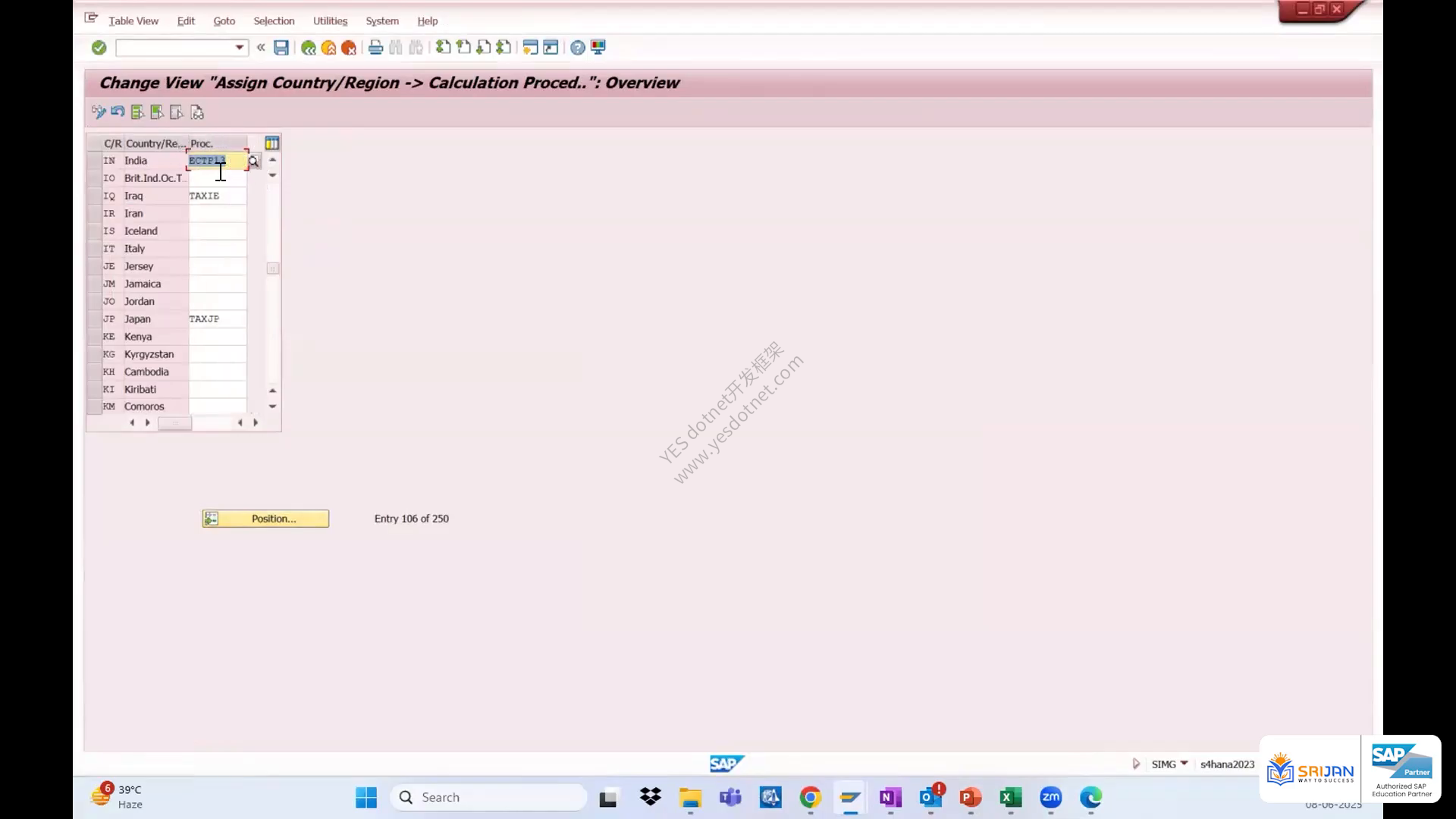
Task: Click the empty procedure field for Italy
Action: pyautogui.click(x=217, y=249)
